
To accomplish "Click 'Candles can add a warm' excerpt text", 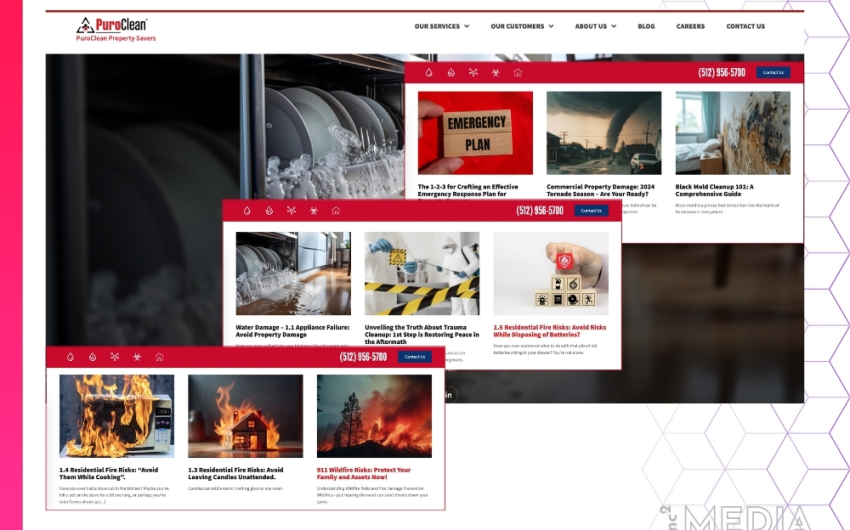I will 236,489.
